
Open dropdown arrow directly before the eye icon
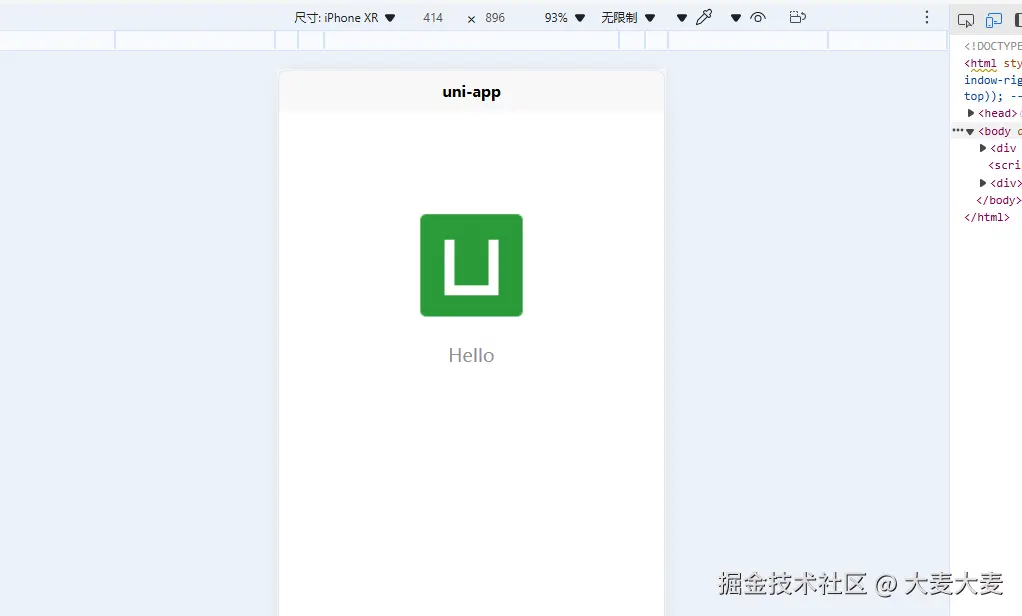pyautogui.click(x=736, y=18)
